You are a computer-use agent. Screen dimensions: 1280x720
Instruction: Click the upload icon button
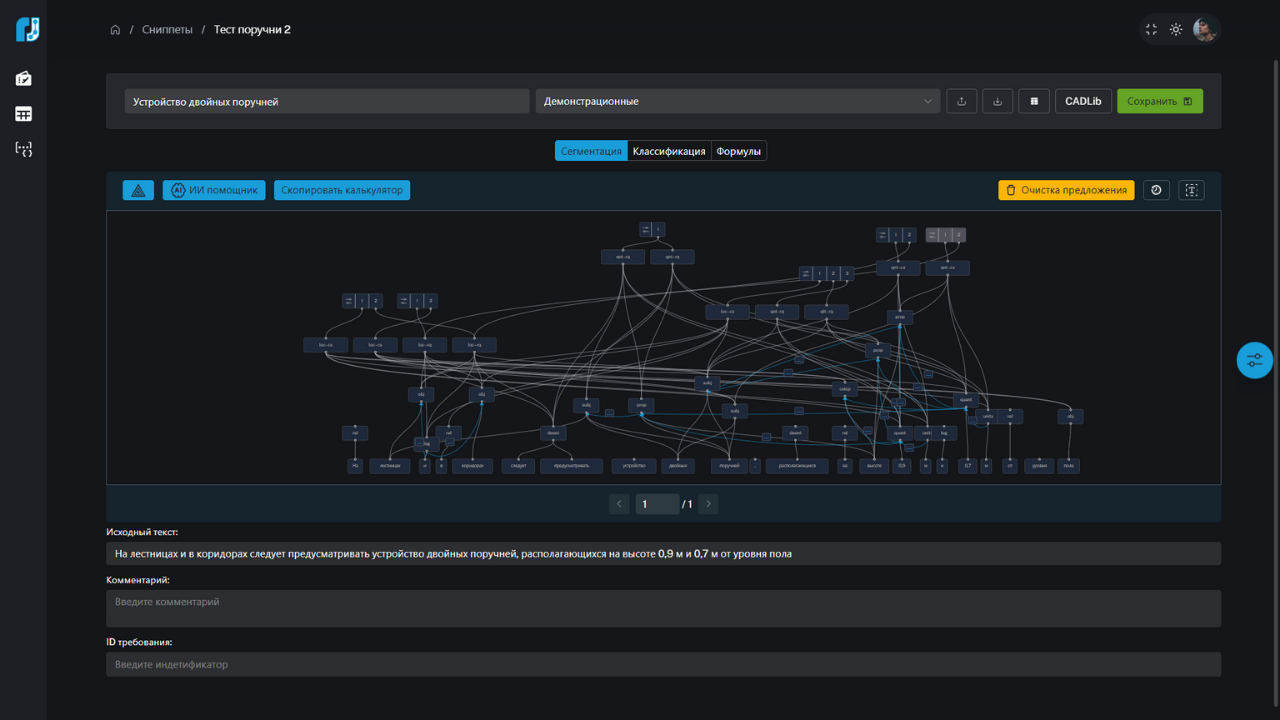pyautogui.click(x=961, y=101)
